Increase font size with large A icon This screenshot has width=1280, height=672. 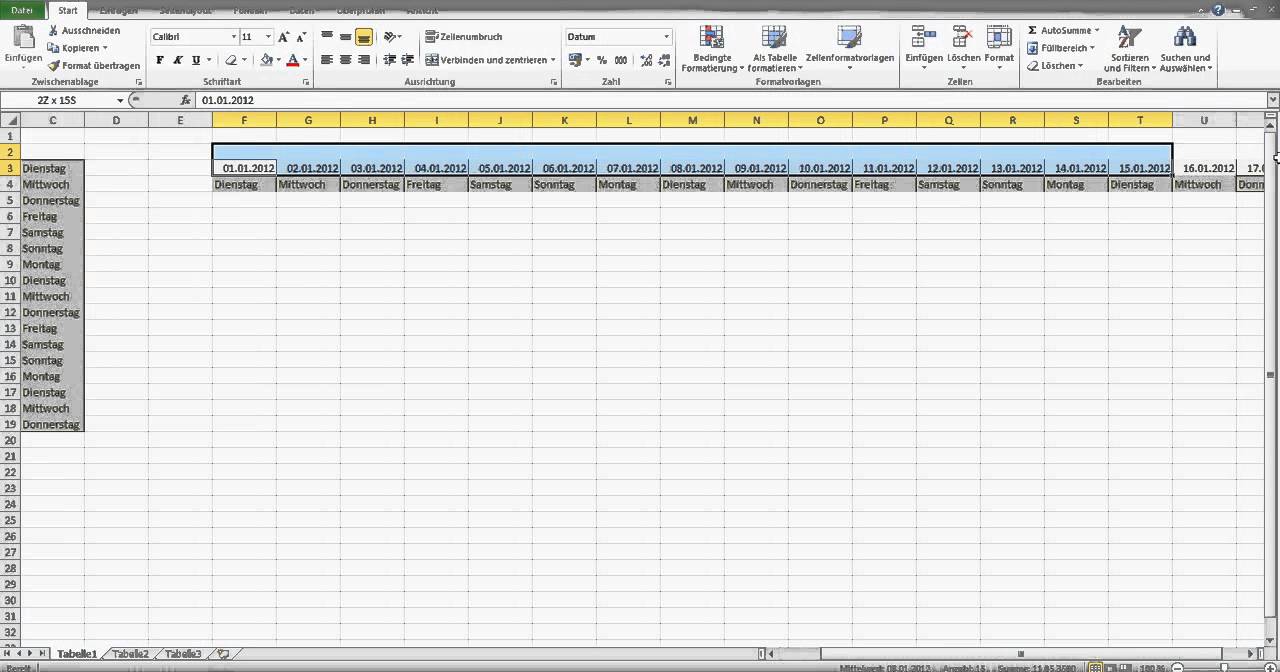click(284, 36)
